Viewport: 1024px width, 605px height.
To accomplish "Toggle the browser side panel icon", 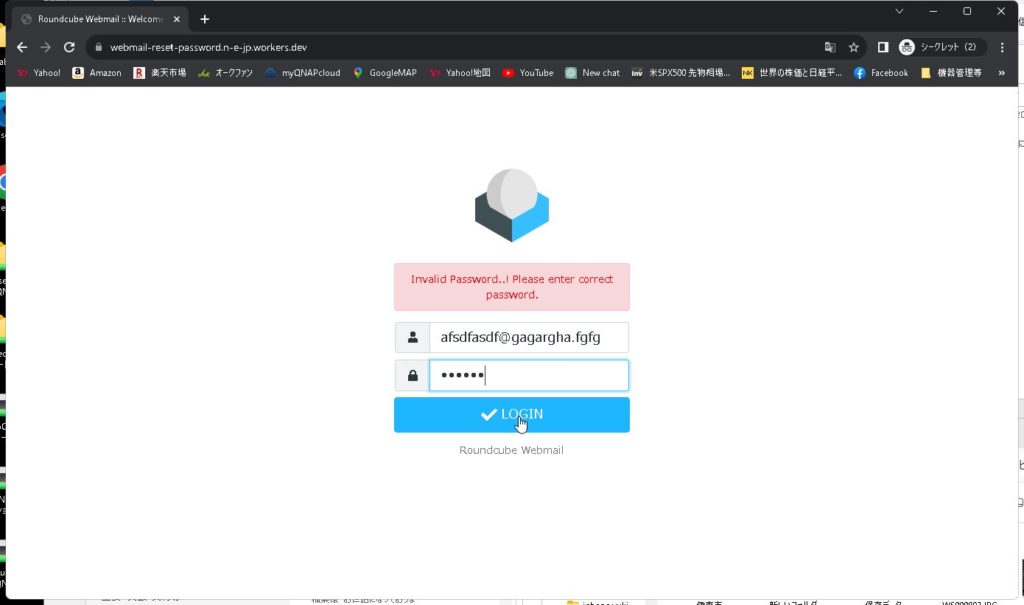I will [883, 47].
